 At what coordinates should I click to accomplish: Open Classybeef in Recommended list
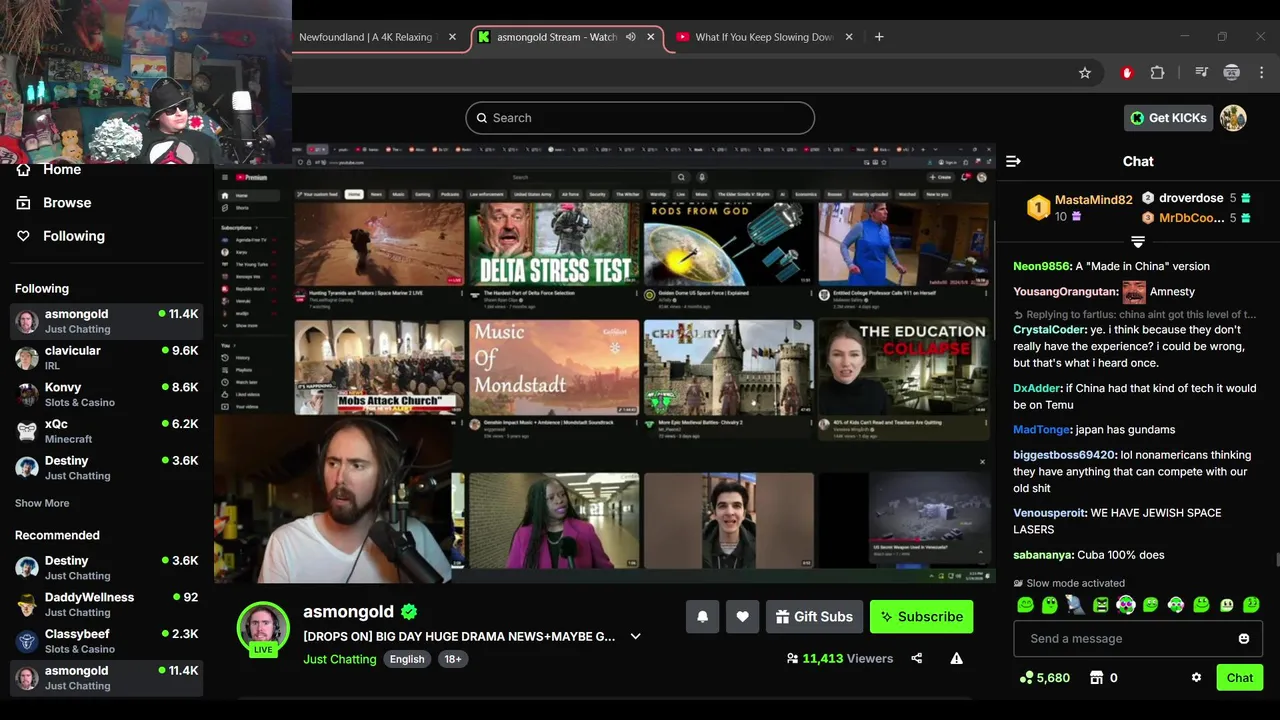(x=107, y=641)
